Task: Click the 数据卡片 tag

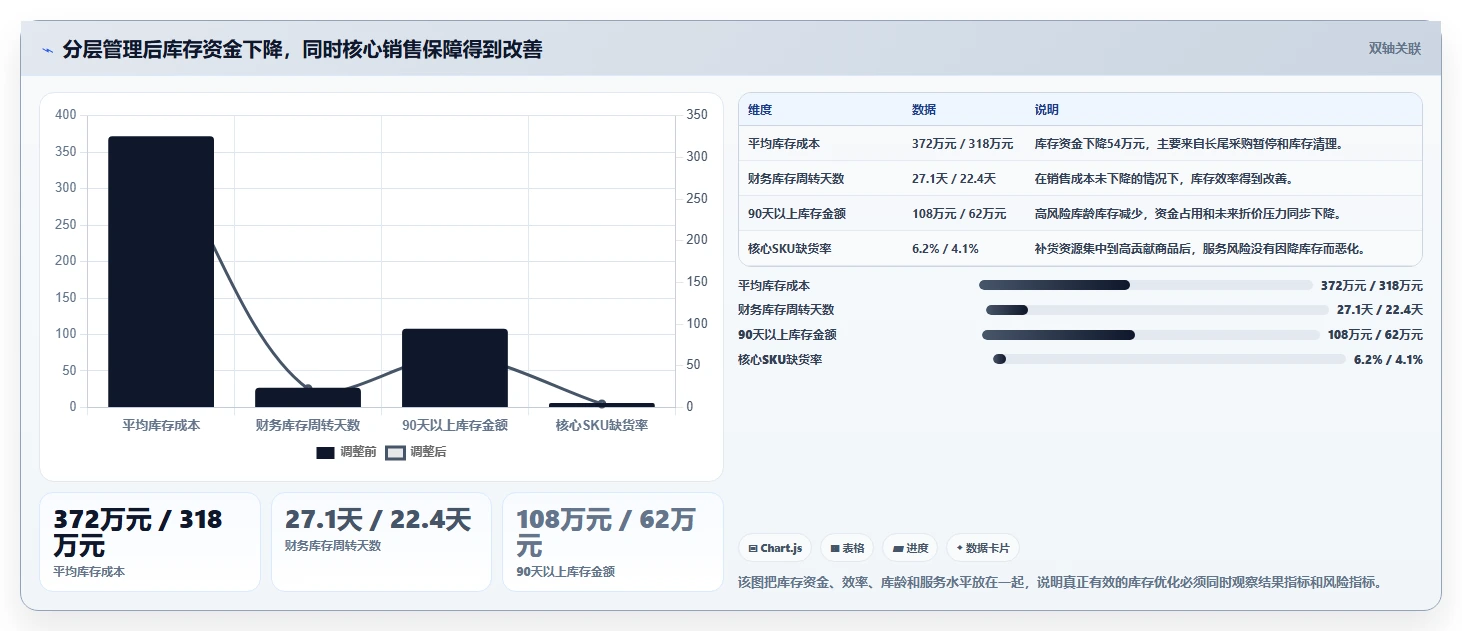Action: click(x=983, y=548)
